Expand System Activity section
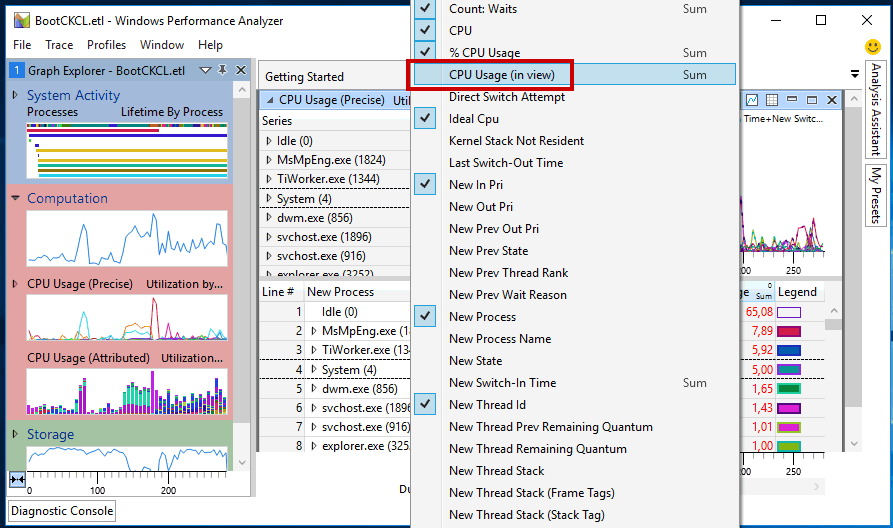The width and height of the screenshot is (893, 528). point(15,95)
